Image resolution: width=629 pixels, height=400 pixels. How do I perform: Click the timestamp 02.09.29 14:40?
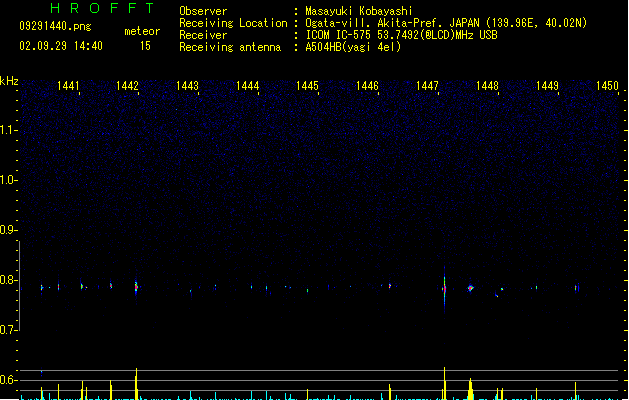pos(61,46)
